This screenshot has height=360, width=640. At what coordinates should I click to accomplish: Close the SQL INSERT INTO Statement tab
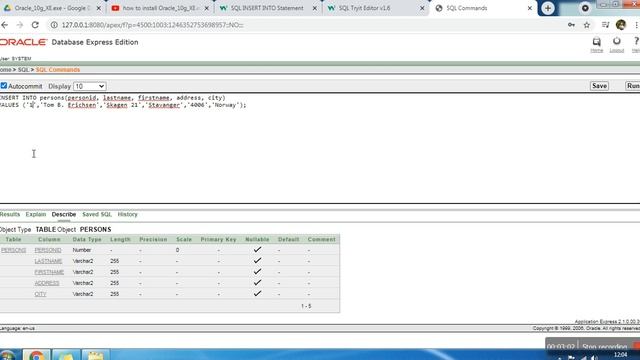(315, 8)
